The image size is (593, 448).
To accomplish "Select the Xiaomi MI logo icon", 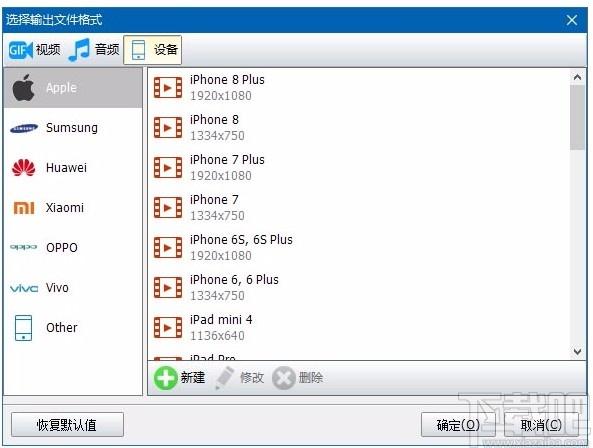I will (x=24, y=208).
